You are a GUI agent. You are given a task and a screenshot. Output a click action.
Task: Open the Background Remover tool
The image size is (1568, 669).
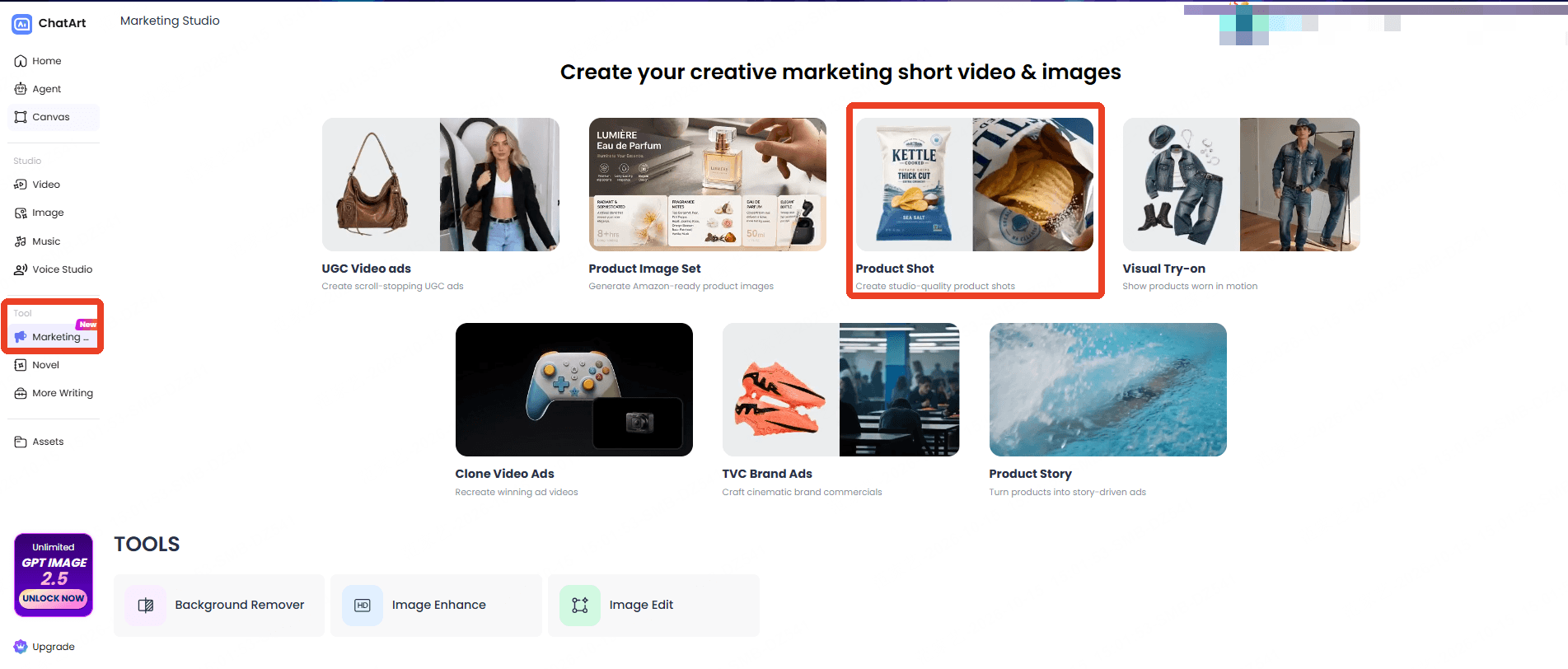[218, 606]
